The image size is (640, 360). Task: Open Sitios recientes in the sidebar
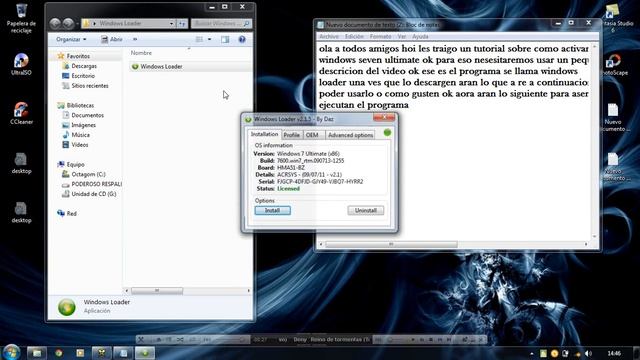[90, 86]
